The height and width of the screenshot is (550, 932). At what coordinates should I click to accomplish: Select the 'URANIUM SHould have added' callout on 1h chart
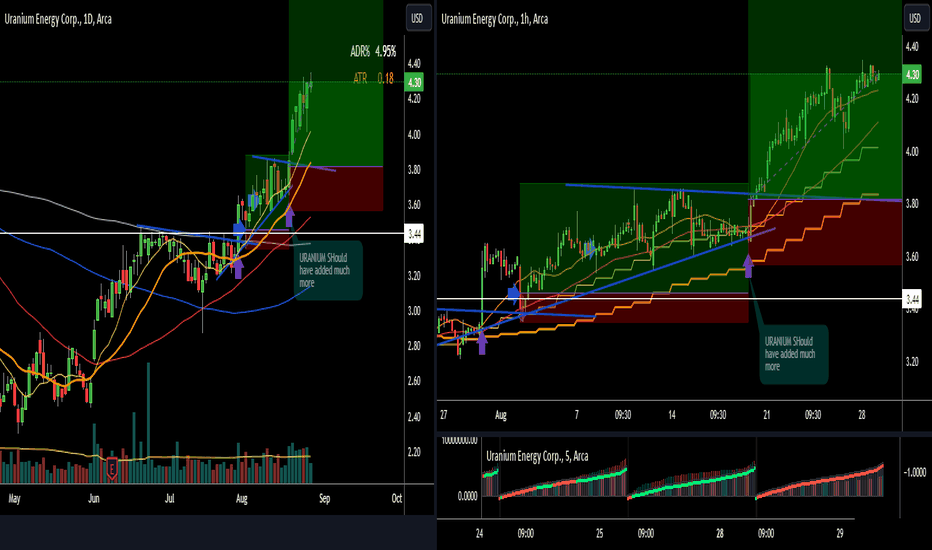pos(794,354)
